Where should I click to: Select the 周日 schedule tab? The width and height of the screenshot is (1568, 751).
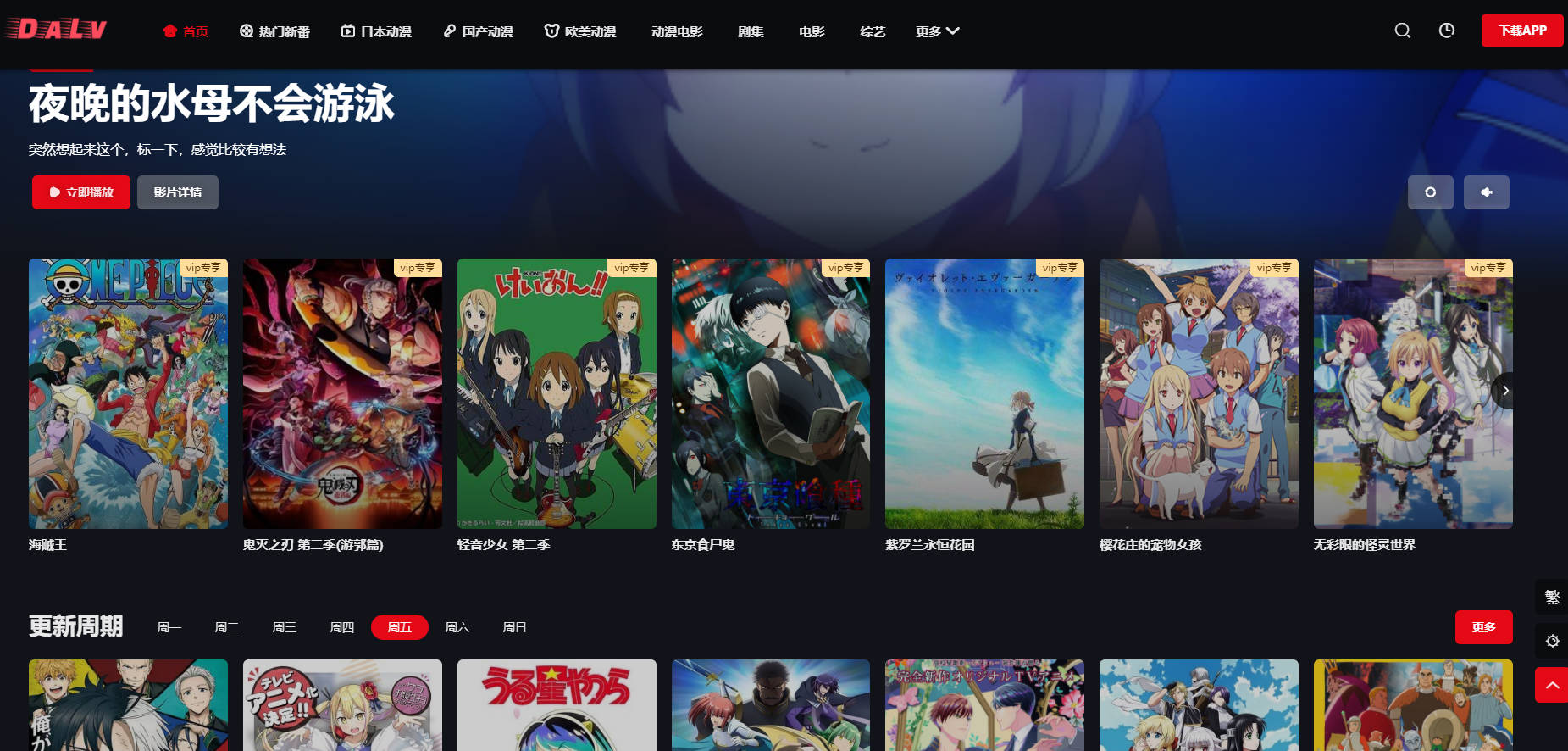(515, 627)
